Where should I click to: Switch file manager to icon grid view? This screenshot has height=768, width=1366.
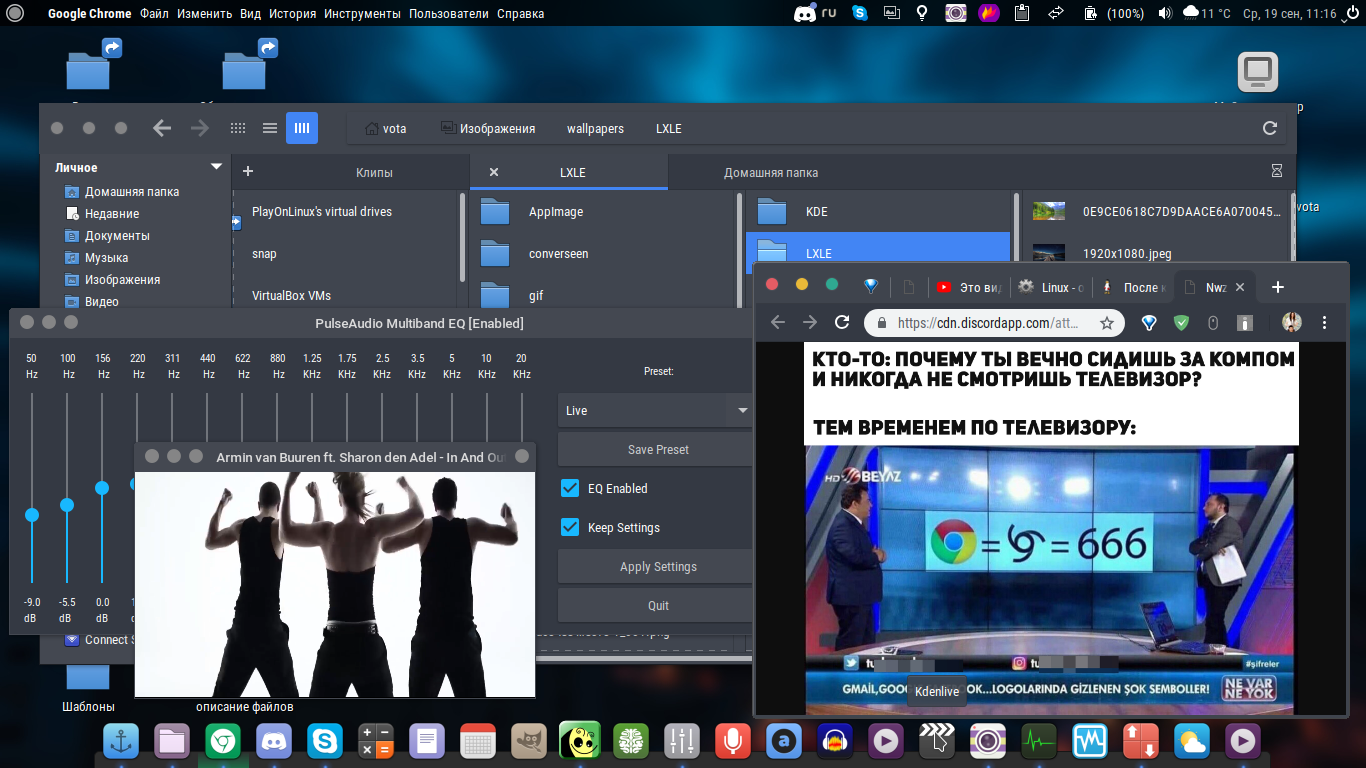(x=238, y=128)
